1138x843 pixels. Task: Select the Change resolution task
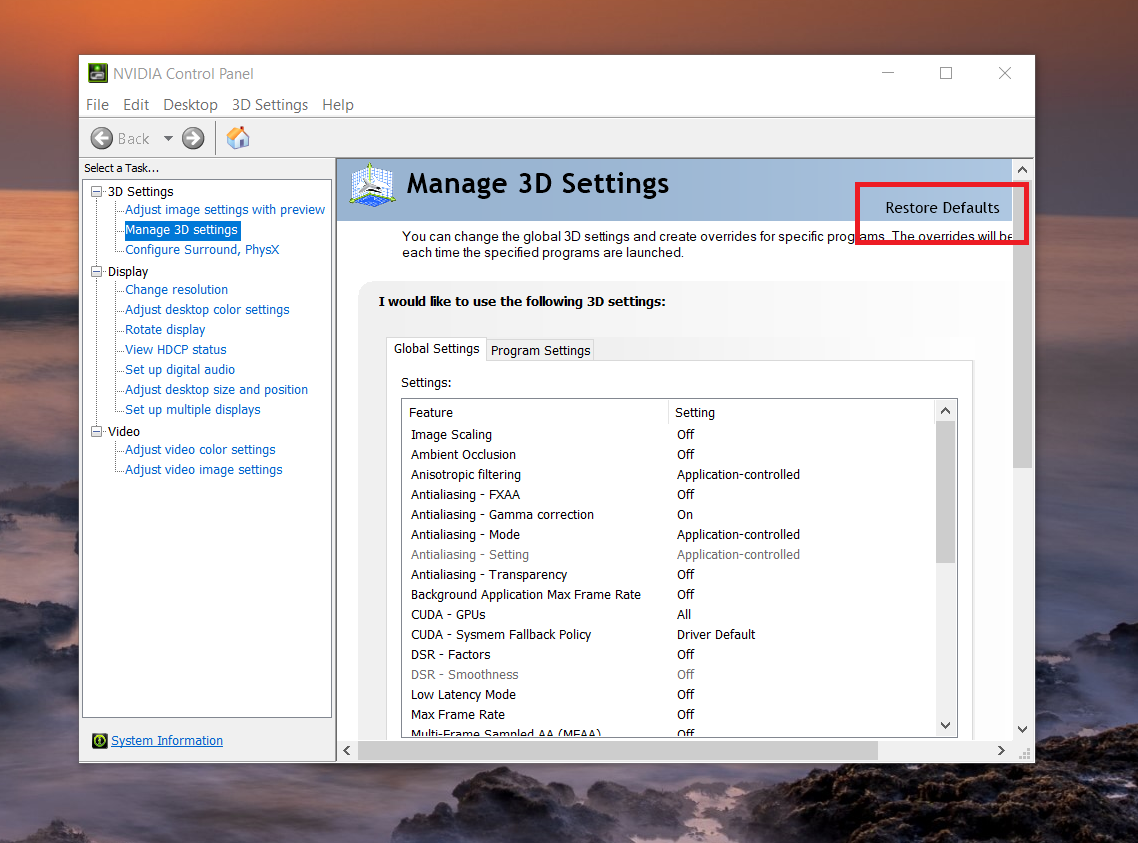click(176, 289)
